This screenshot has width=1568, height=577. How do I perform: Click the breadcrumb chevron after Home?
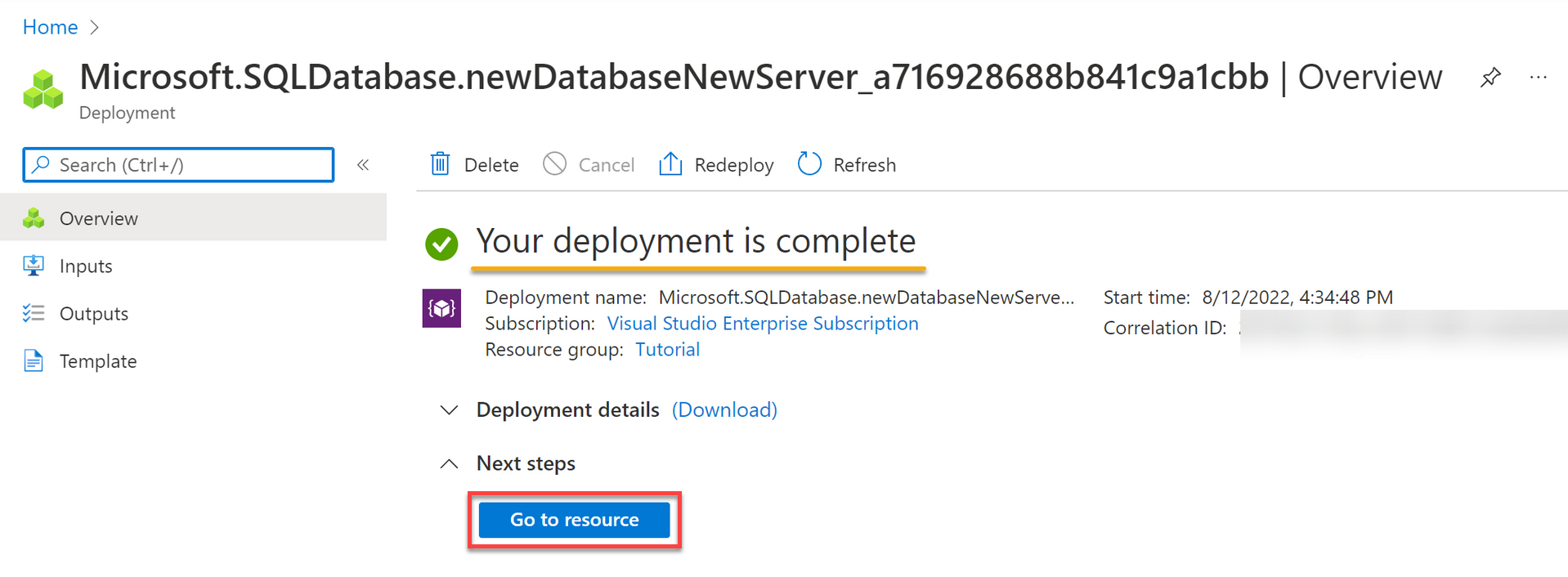coord(94,28)
